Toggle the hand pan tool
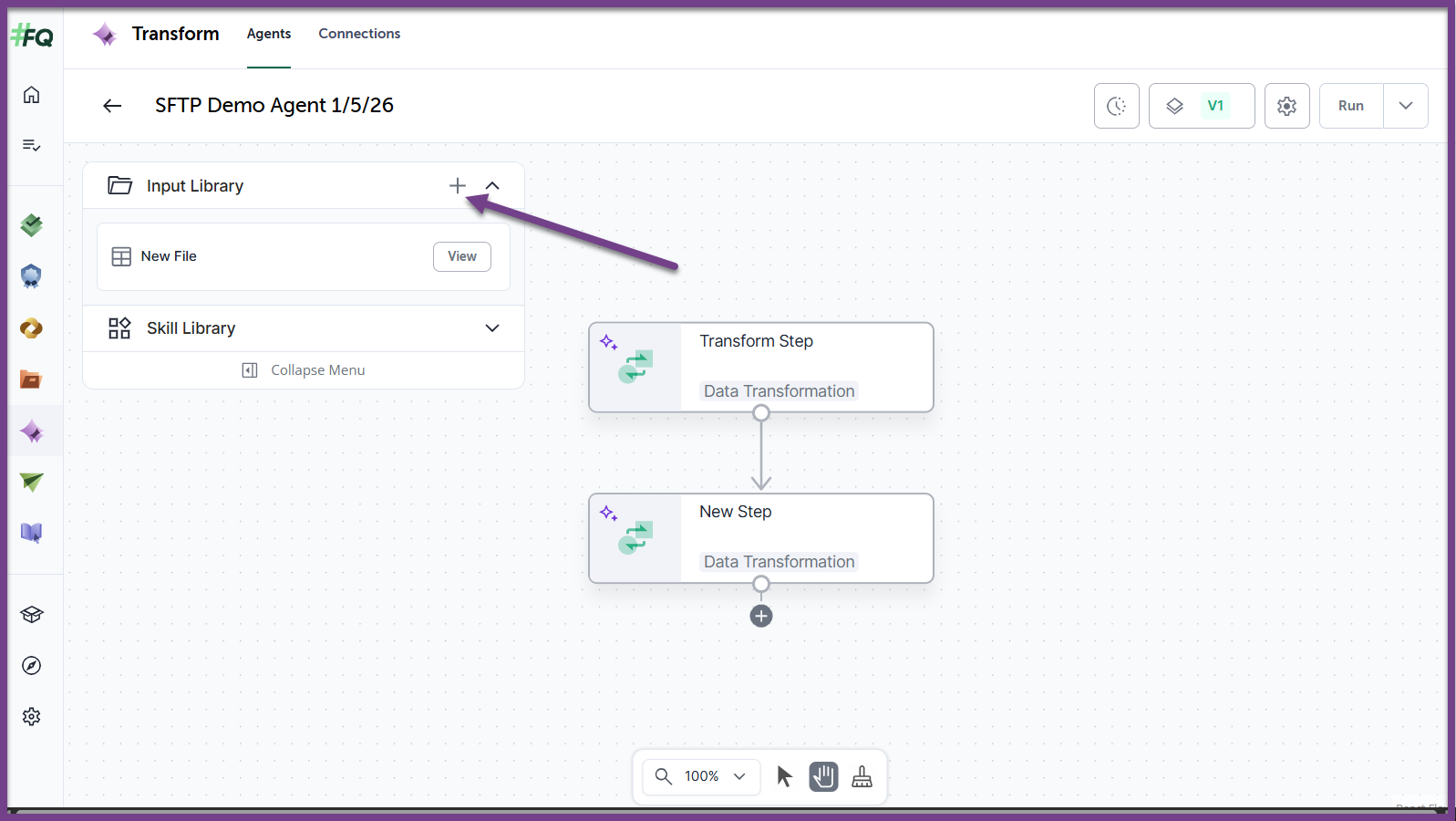 coord(823,776)
